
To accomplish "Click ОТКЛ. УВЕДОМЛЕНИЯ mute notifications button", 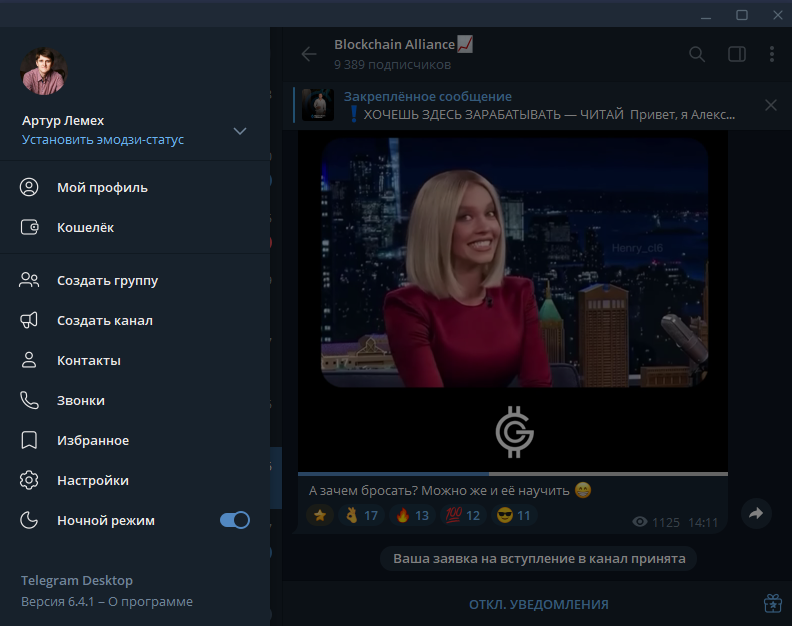I will 538,604.
